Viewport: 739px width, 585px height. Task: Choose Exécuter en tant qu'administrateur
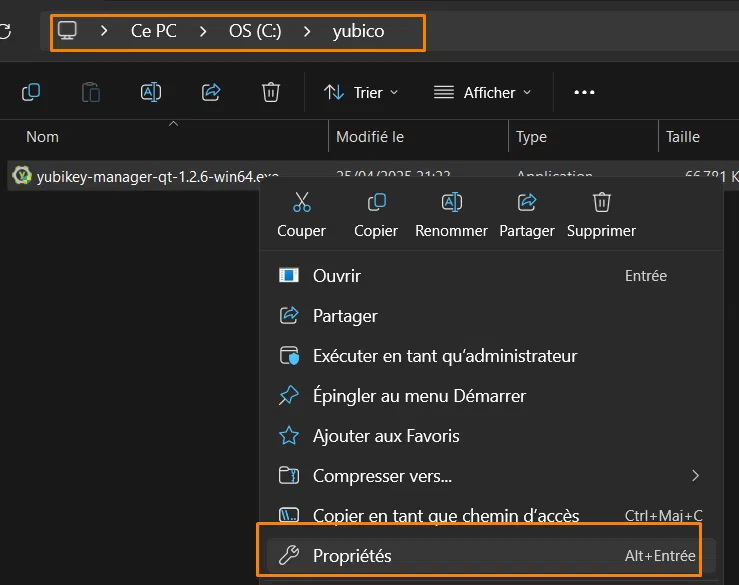click(x=490, y=356)
